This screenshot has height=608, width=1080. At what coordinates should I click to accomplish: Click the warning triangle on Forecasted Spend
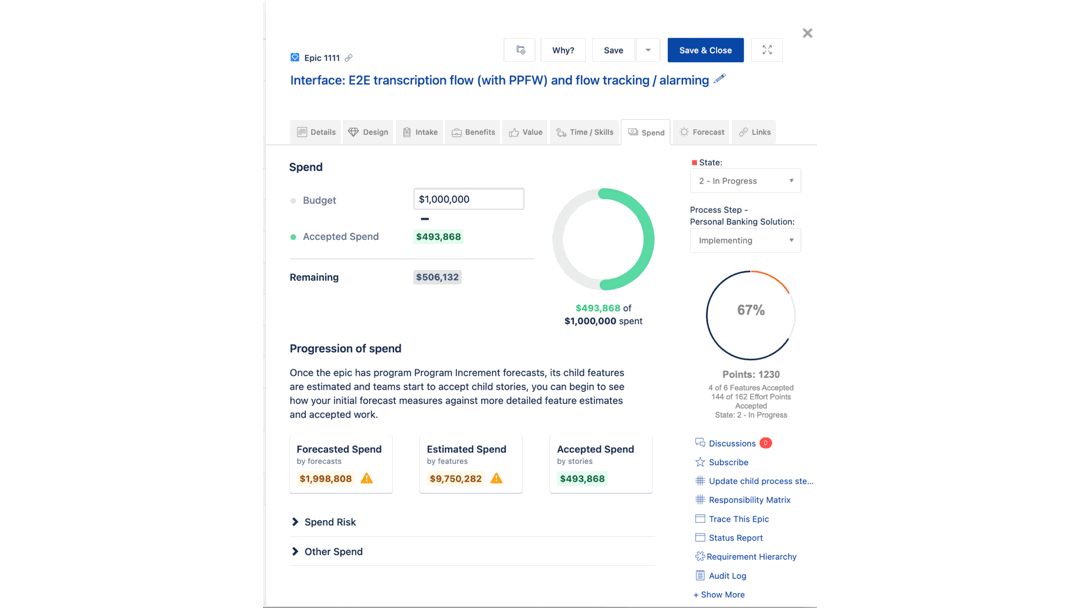tap(368, 479)
